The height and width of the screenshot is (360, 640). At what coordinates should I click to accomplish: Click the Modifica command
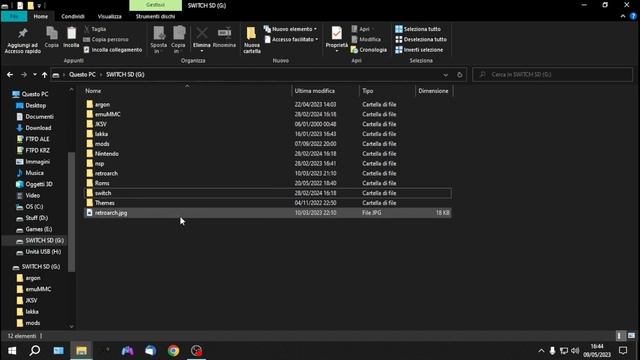(366, 39)
